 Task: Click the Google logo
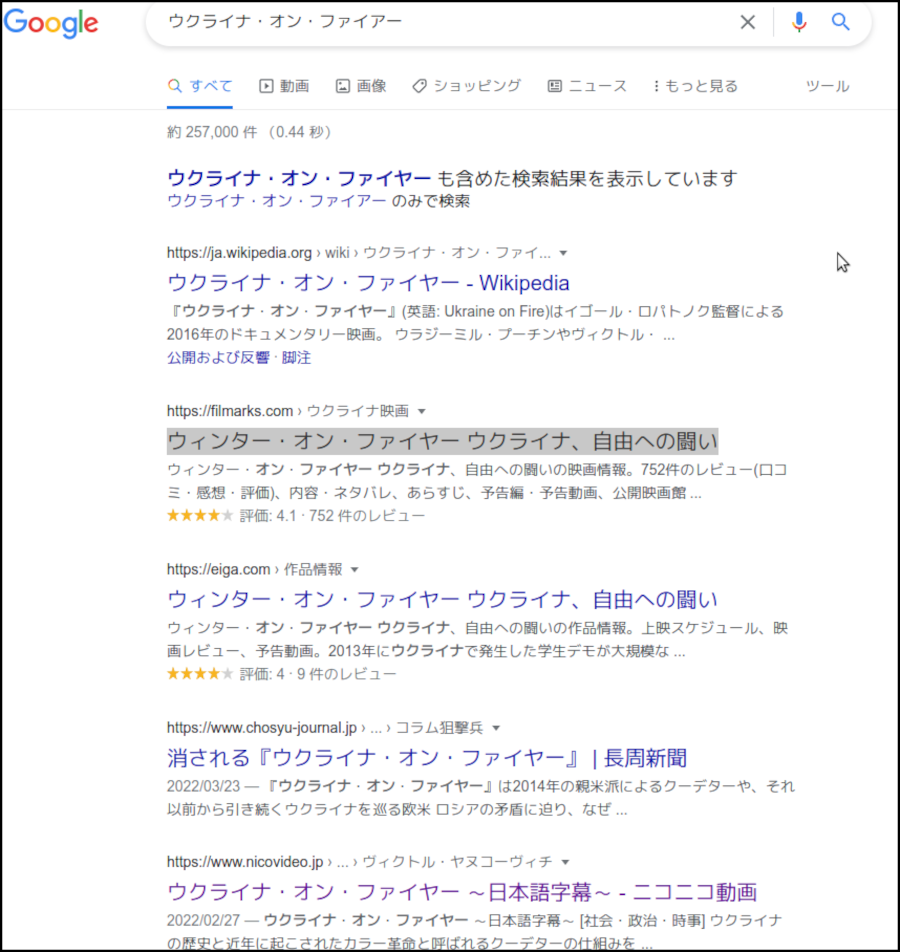click(x=51, y=23)
